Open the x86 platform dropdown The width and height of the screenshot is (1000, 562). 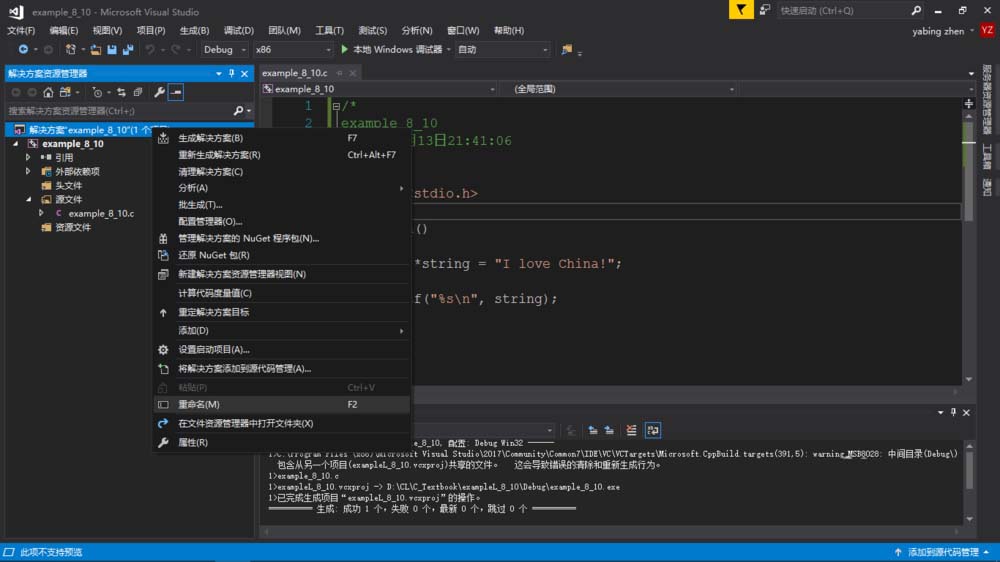point(292,50)
